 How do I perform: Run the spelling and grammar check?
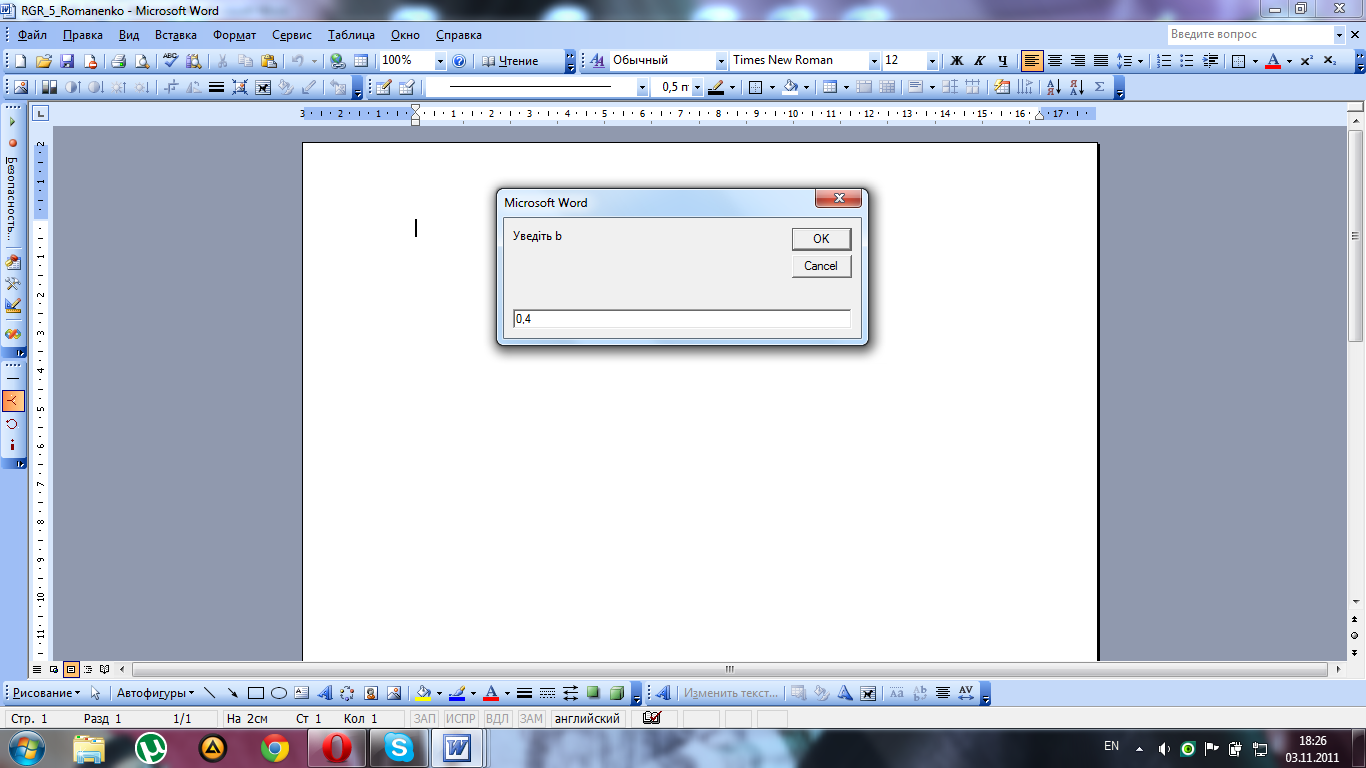[x=171, y=61]
